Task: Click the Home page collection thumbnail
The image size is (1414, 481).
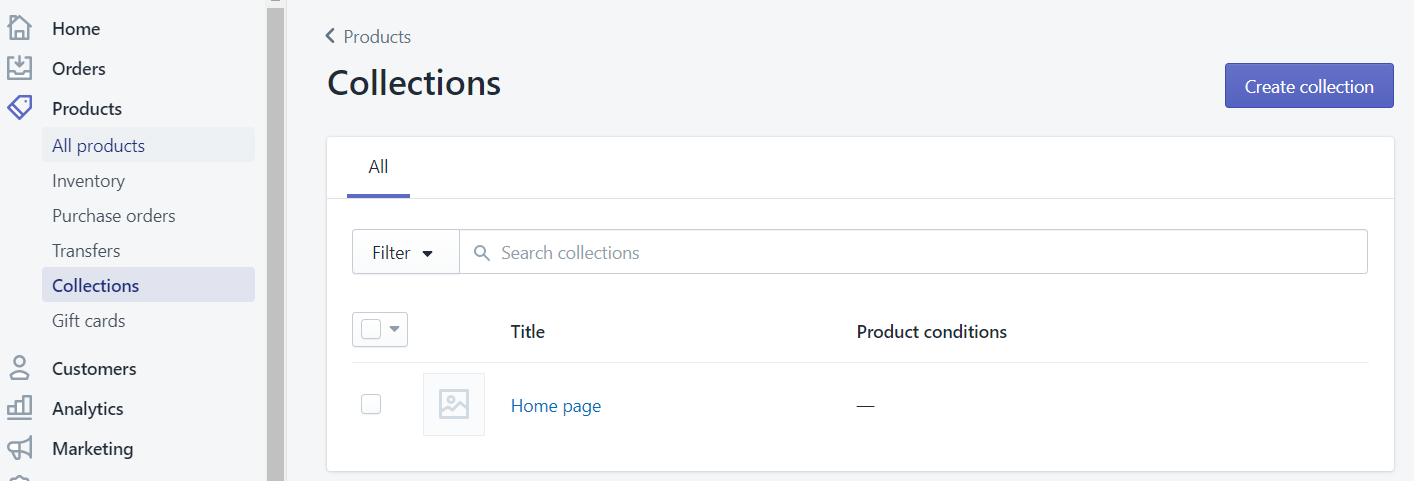Action: tap(454, 404)
